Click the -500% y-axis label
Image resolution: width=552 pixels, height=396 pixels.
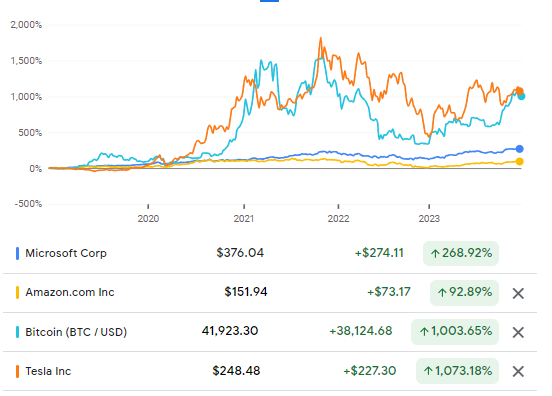pyautogui.click(x=28, y=204)
